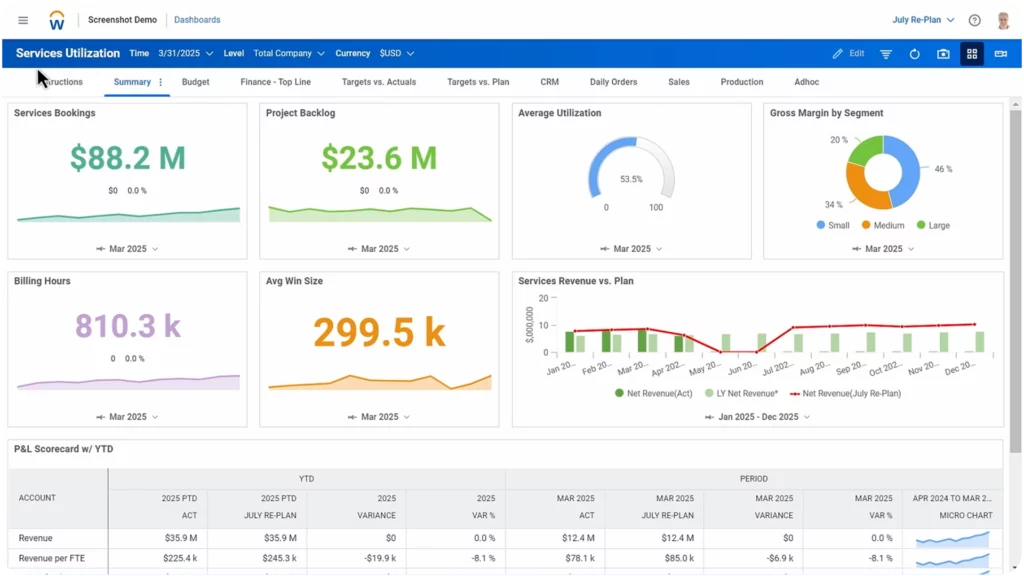Refresh the dashboard using the circular refresh icon

915,53
